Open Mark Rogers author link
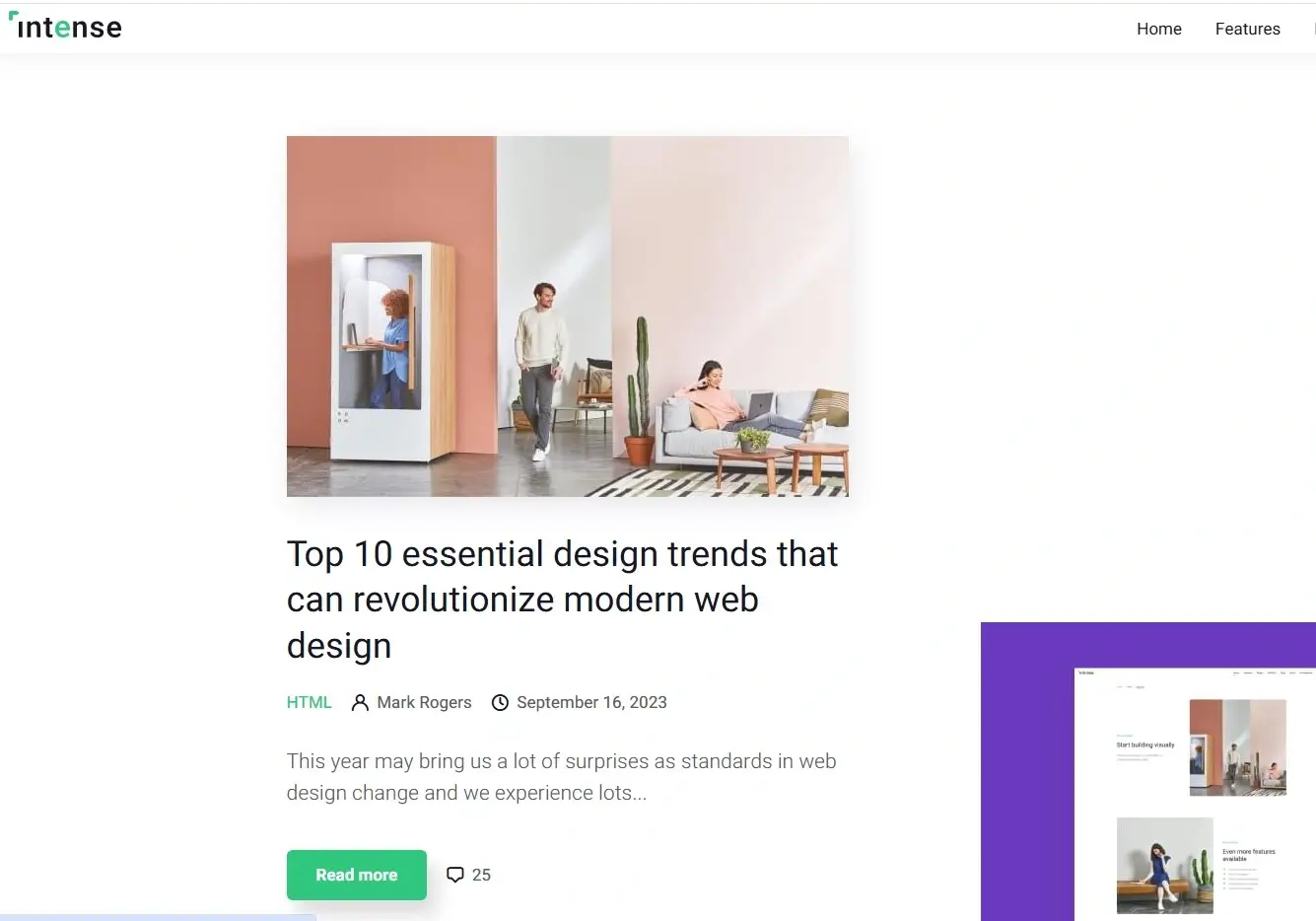 [424, 702]
